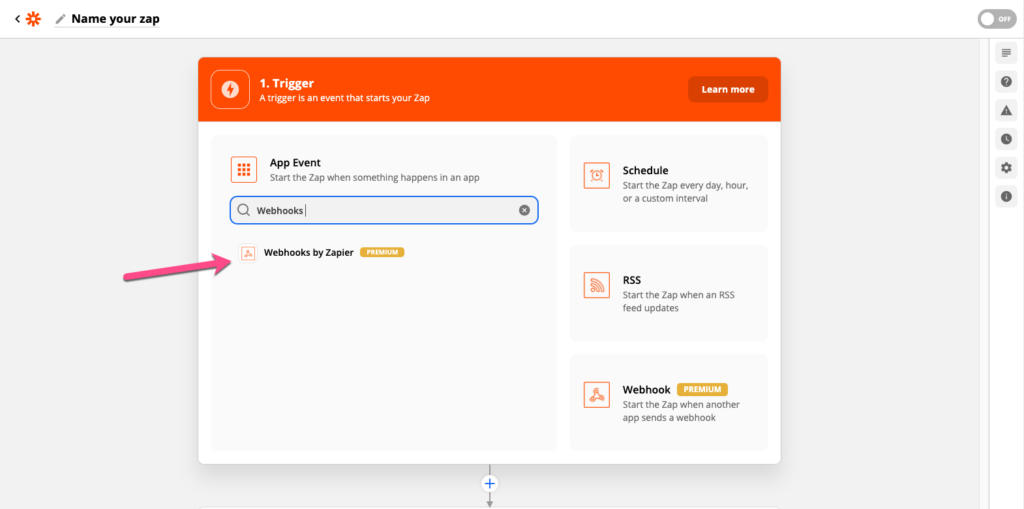Choose the RSS trigger card
Image resolution: width=1024 pixels, height=509 pixels.
pyautogui.click(x=669, y=293)
